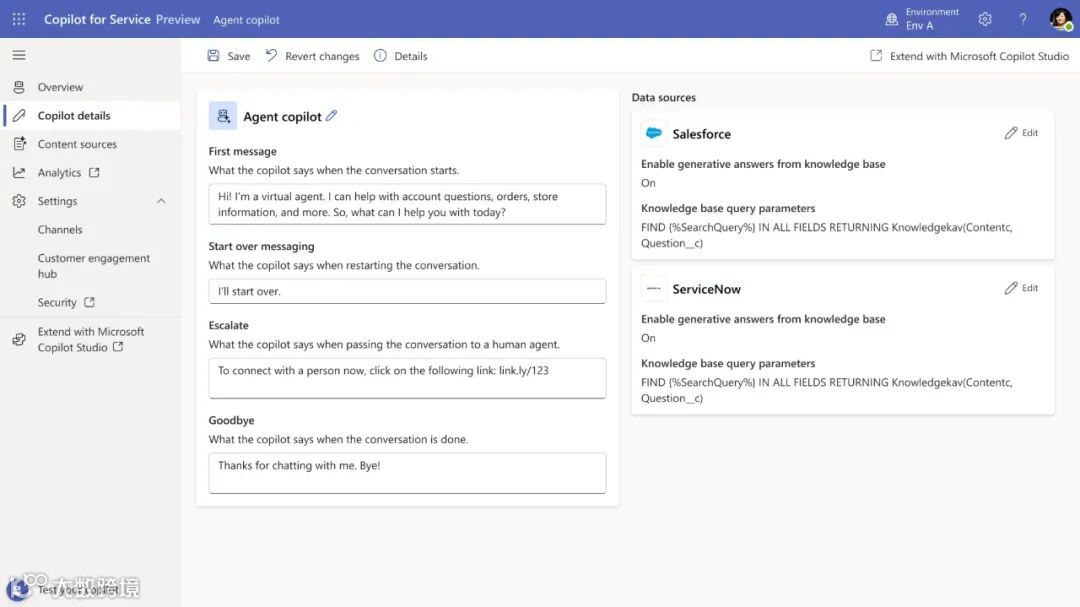Edit the ServiceNow data source
Screen dimensions: 1080x607
tap(1021, 288)
